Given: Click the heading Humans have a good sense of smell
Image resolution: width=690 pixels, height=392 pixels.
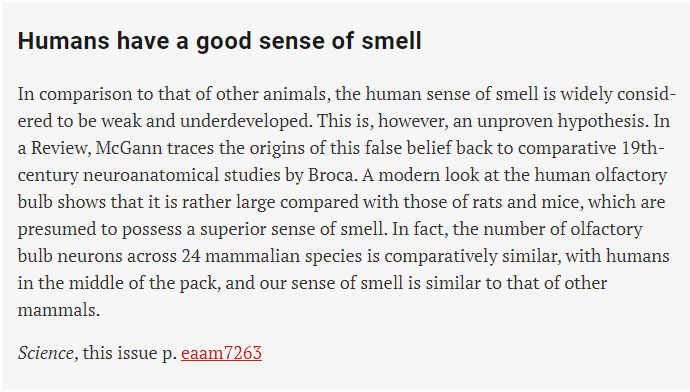Looking at the screenshot, I should [x=220, y=41].
